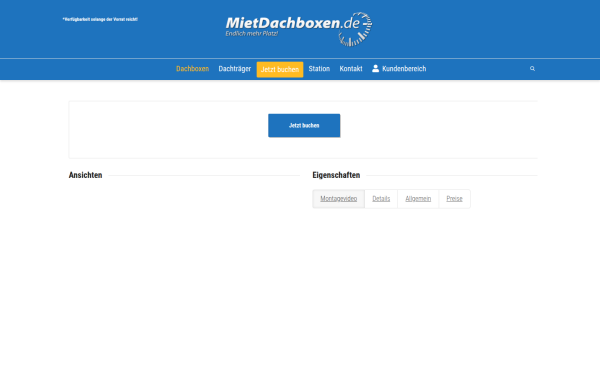Show the Preise tab

click(x=454, y=199)
